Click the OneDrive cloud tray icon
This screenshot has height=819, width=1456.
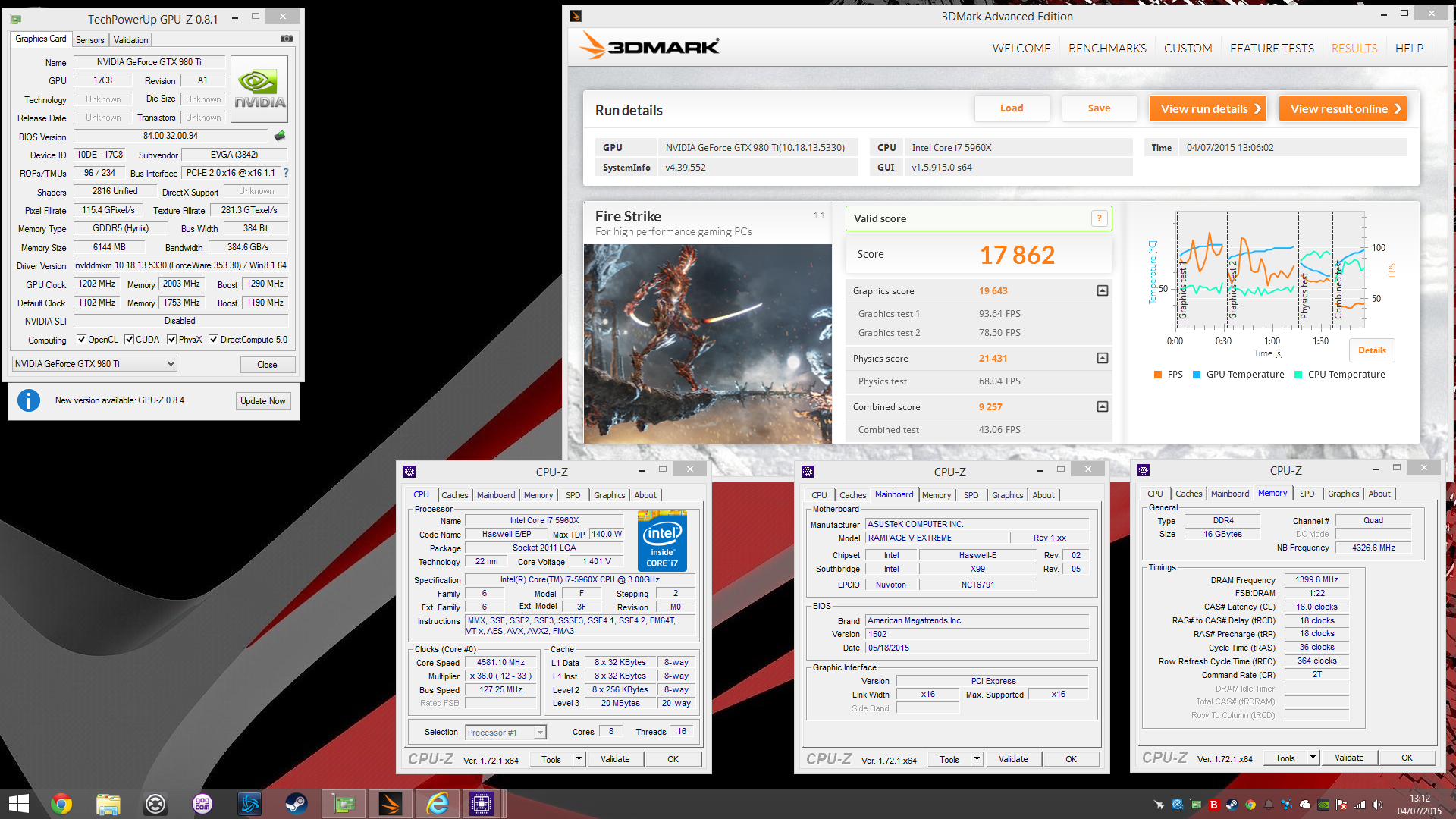(1305, 805)
